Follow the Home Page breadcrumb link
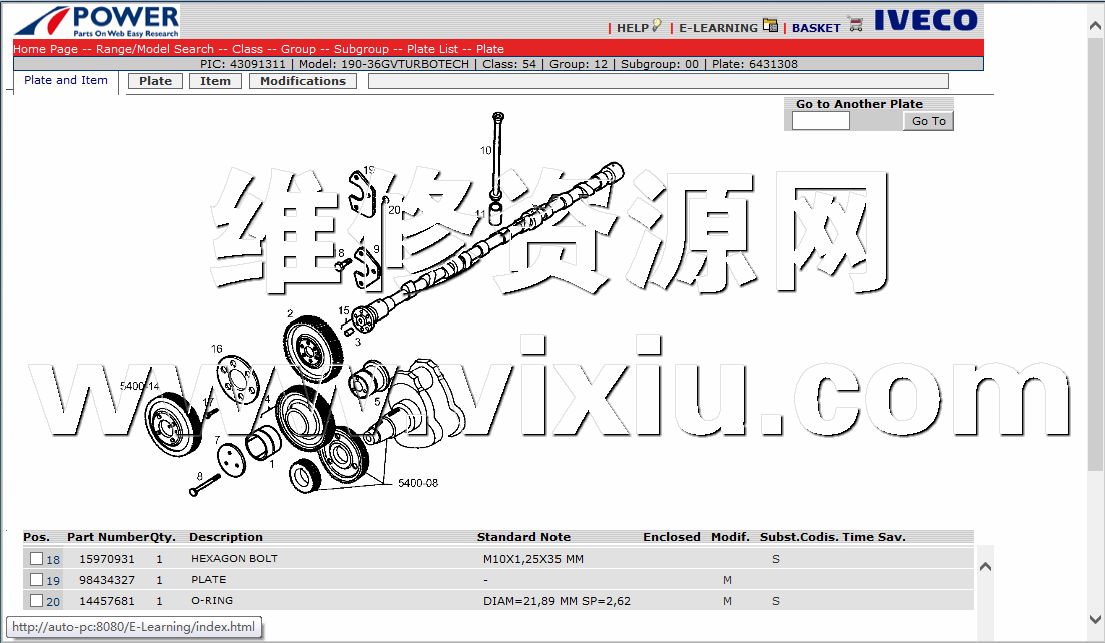This screenshot has height=643, width=1105. (45, 49)
